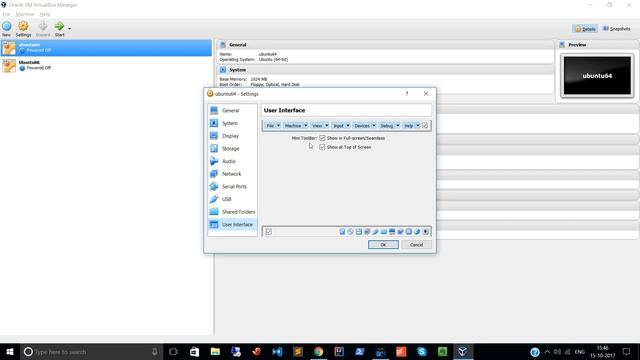The height and width of the screenshot is (360, 640).
Task: Open Shared Folders settings category
Action: (233, 212)
